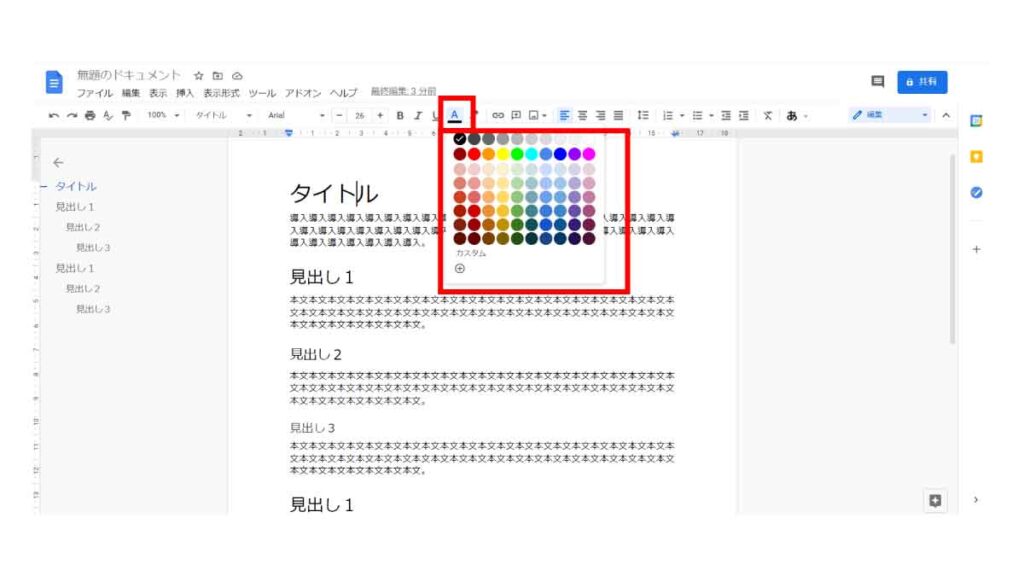This screenshot has height=576, width=1024.
Task: Open the アドオン menu
Action: [x=303, y=93]
